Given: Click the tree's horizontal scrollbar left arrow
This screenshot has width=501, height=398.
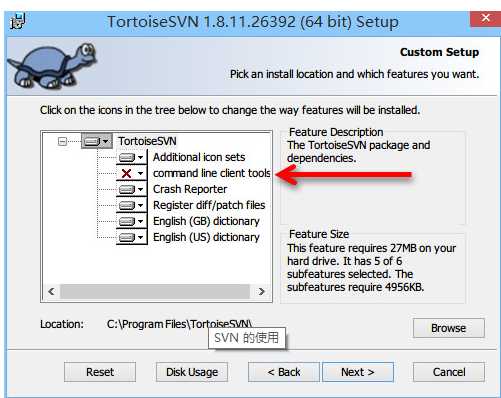Looking at the screenshot, I should pyautogui.click(x=51, y=292).
